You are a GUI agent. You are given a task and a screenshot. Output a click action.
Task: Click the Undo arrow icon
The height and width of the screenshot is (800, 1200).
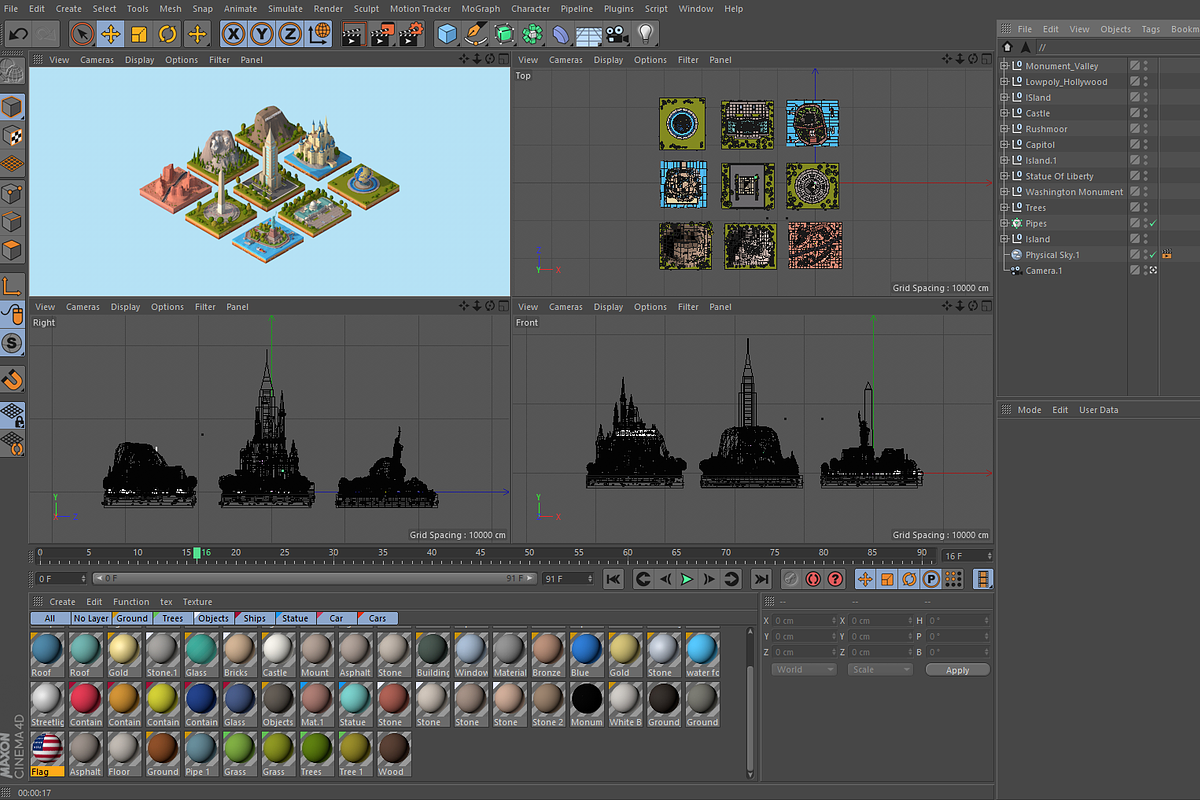point(17,34)
